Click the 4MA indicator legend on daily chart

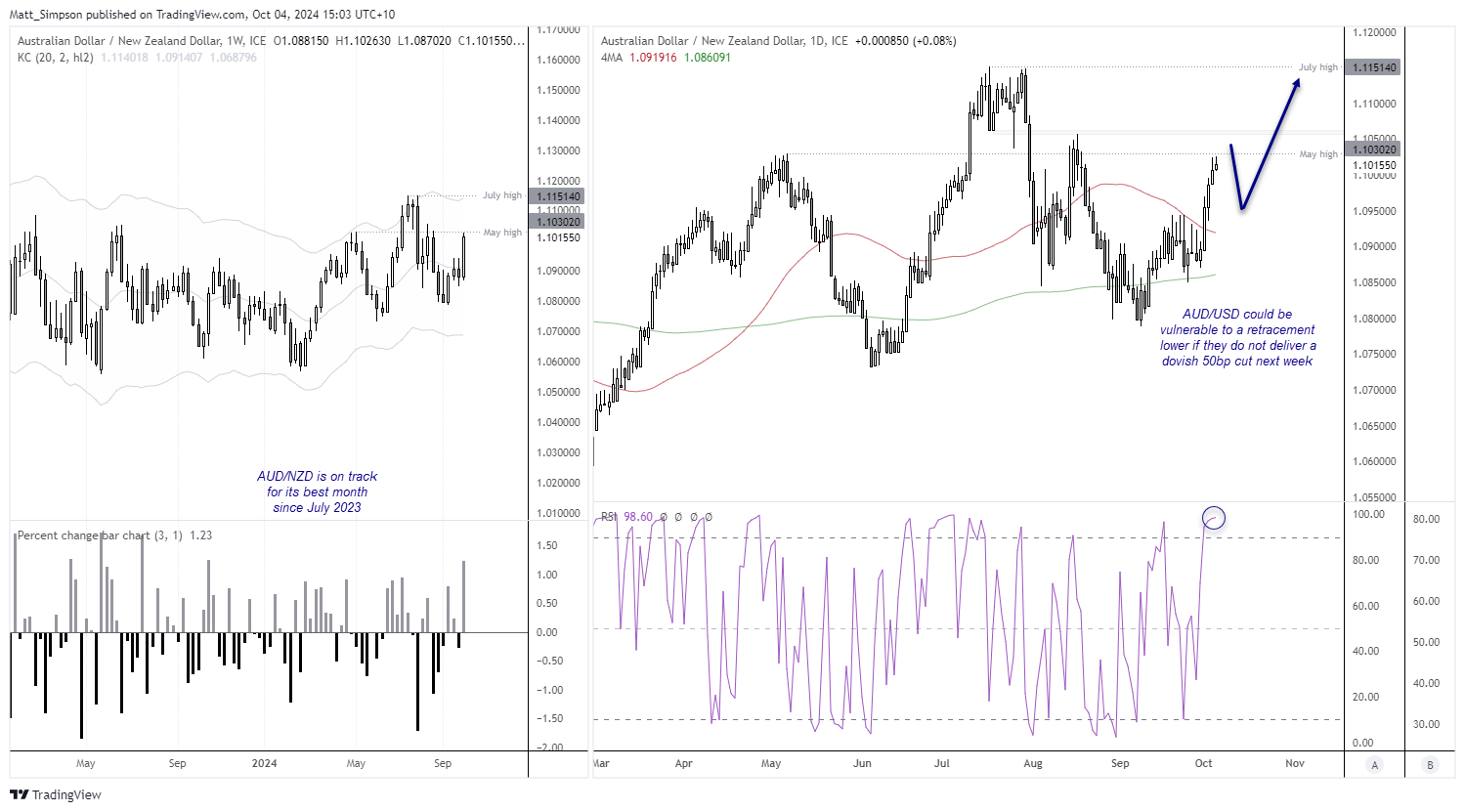pos(611,58)
